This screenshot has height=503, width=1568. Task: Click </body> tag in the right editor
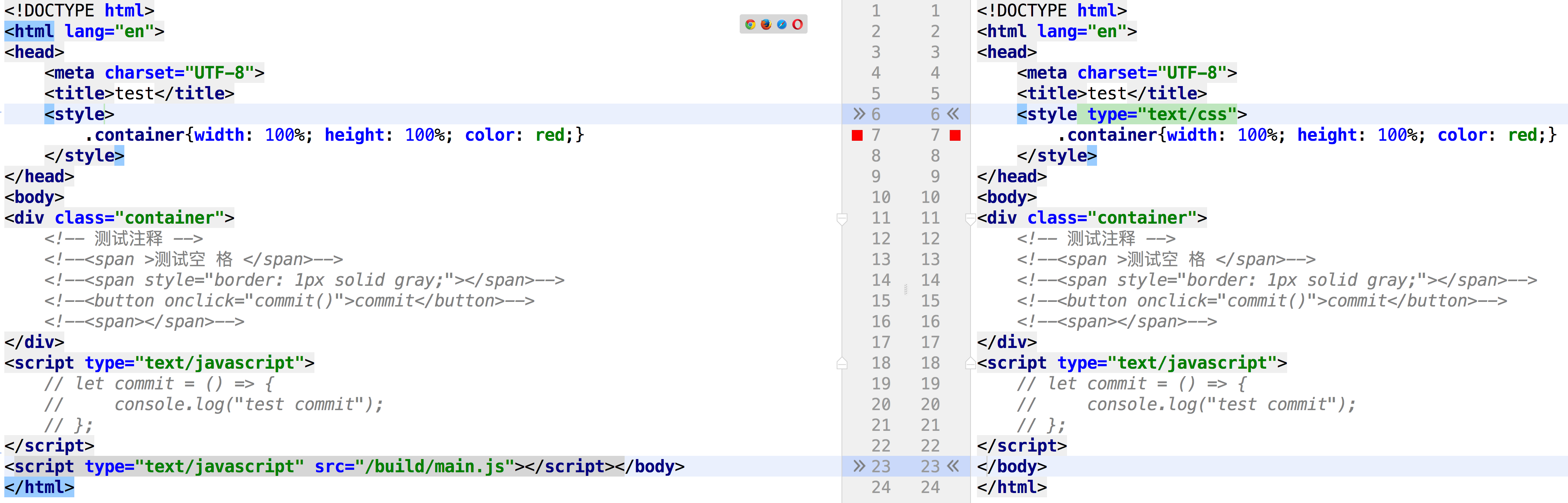[x=1012, y=467]
